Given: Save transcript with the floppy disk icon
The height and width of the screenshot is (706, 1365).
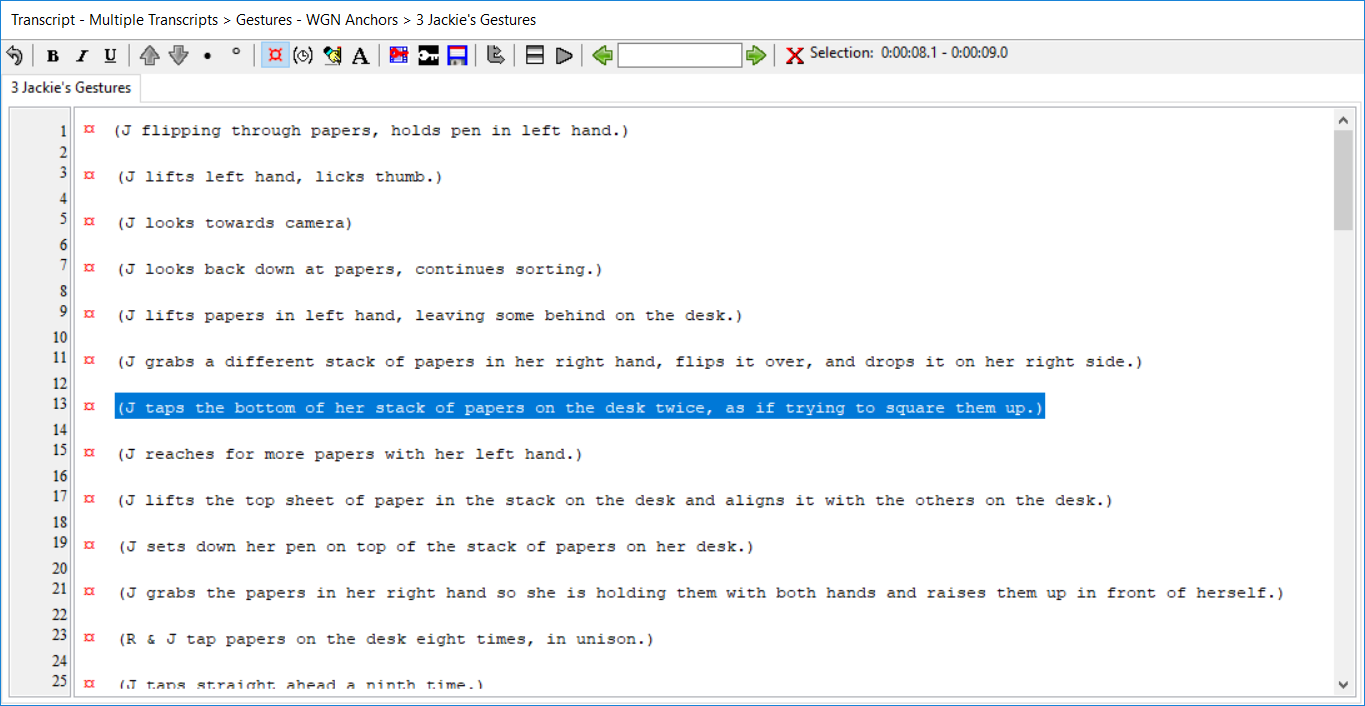Looking at the screenshot, I should pos(457,56).
